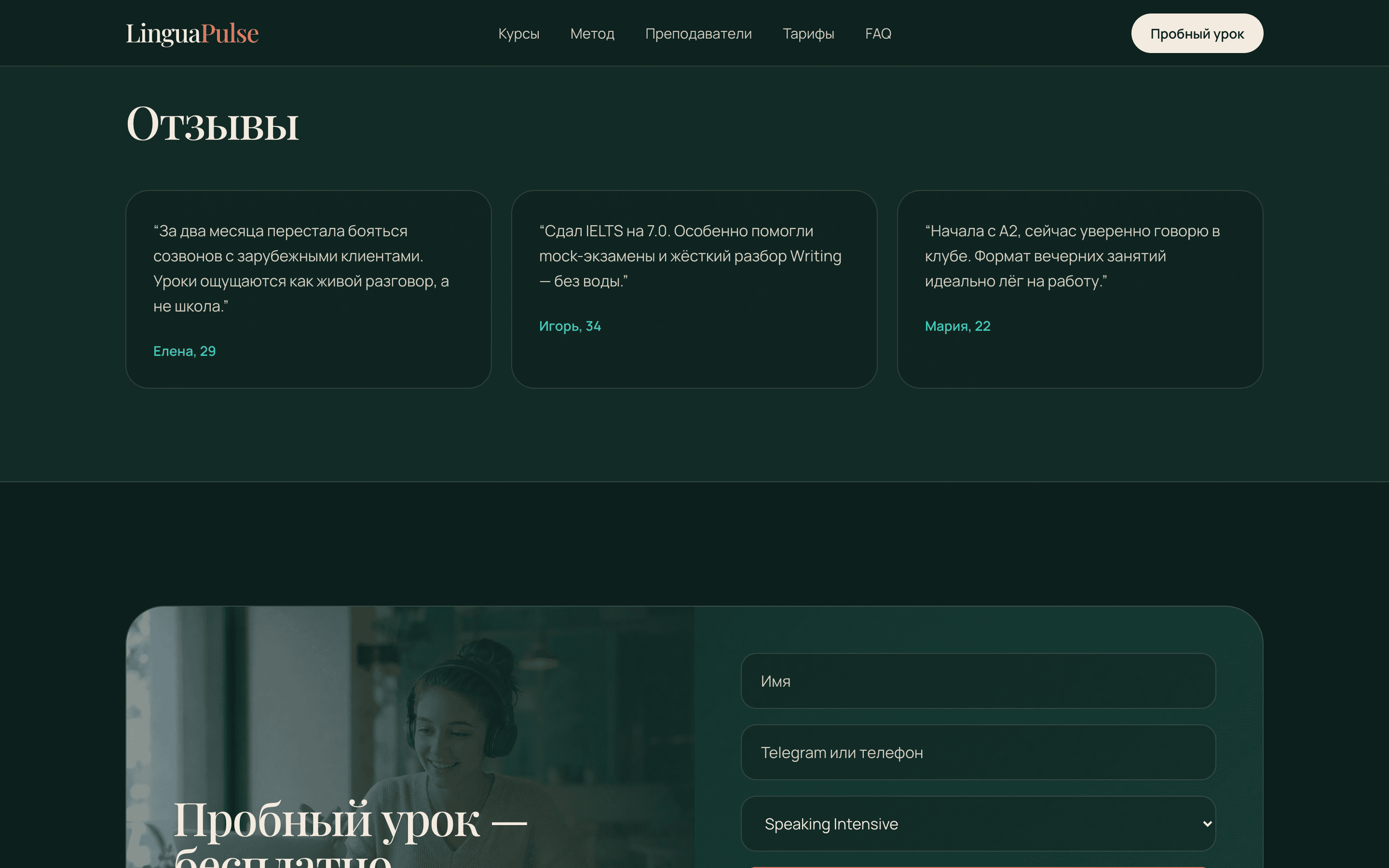Click the Пробный урок header button
Image resolution: width=1389 pixels, height=868 pixels.
[1197, 33]
